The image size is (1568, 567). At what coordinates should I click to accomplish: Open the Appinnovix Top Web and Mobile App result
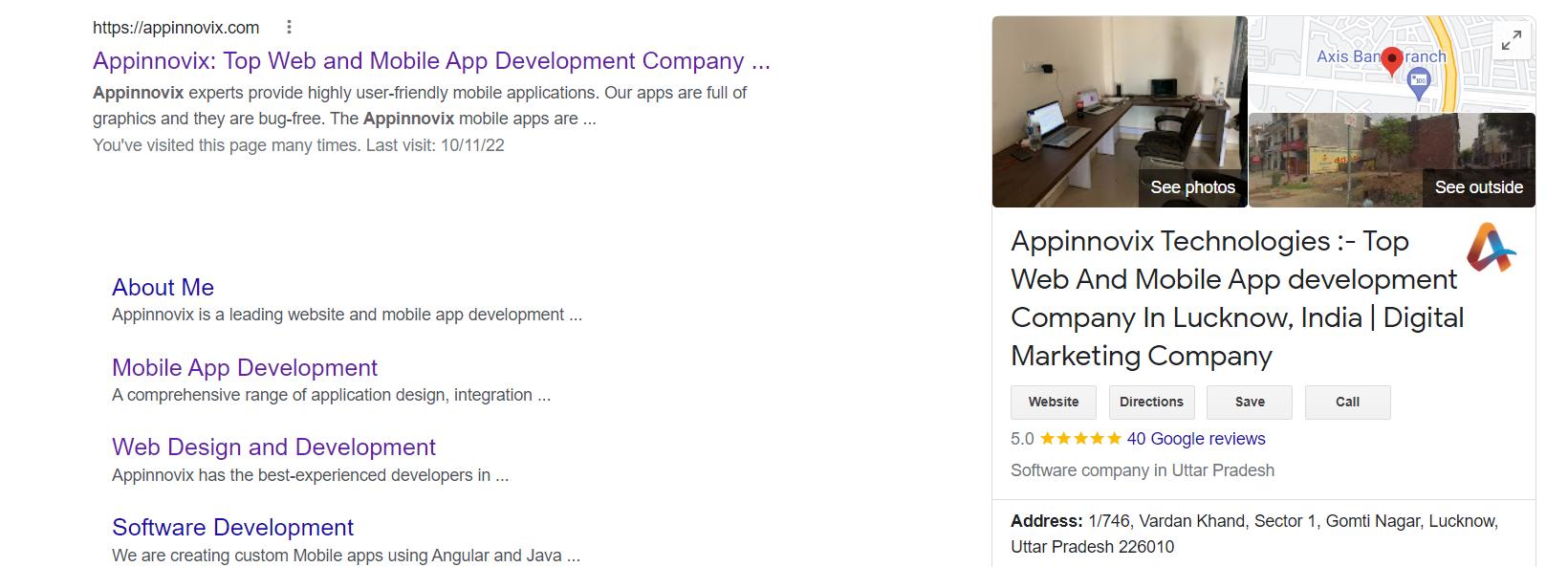[430, 61]
